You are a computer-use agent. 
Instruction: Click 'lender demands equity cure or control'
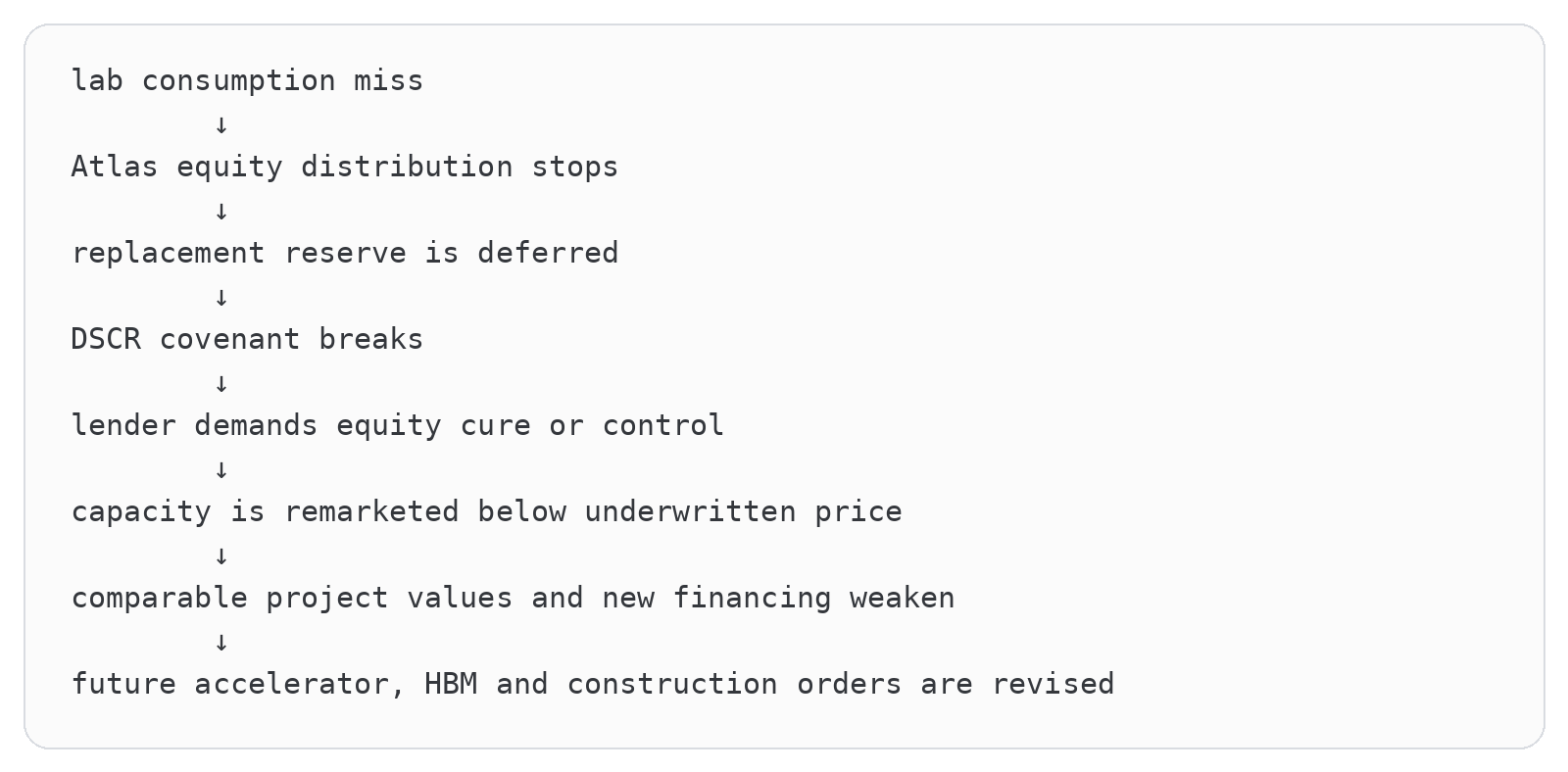click(x=398, y=426)
